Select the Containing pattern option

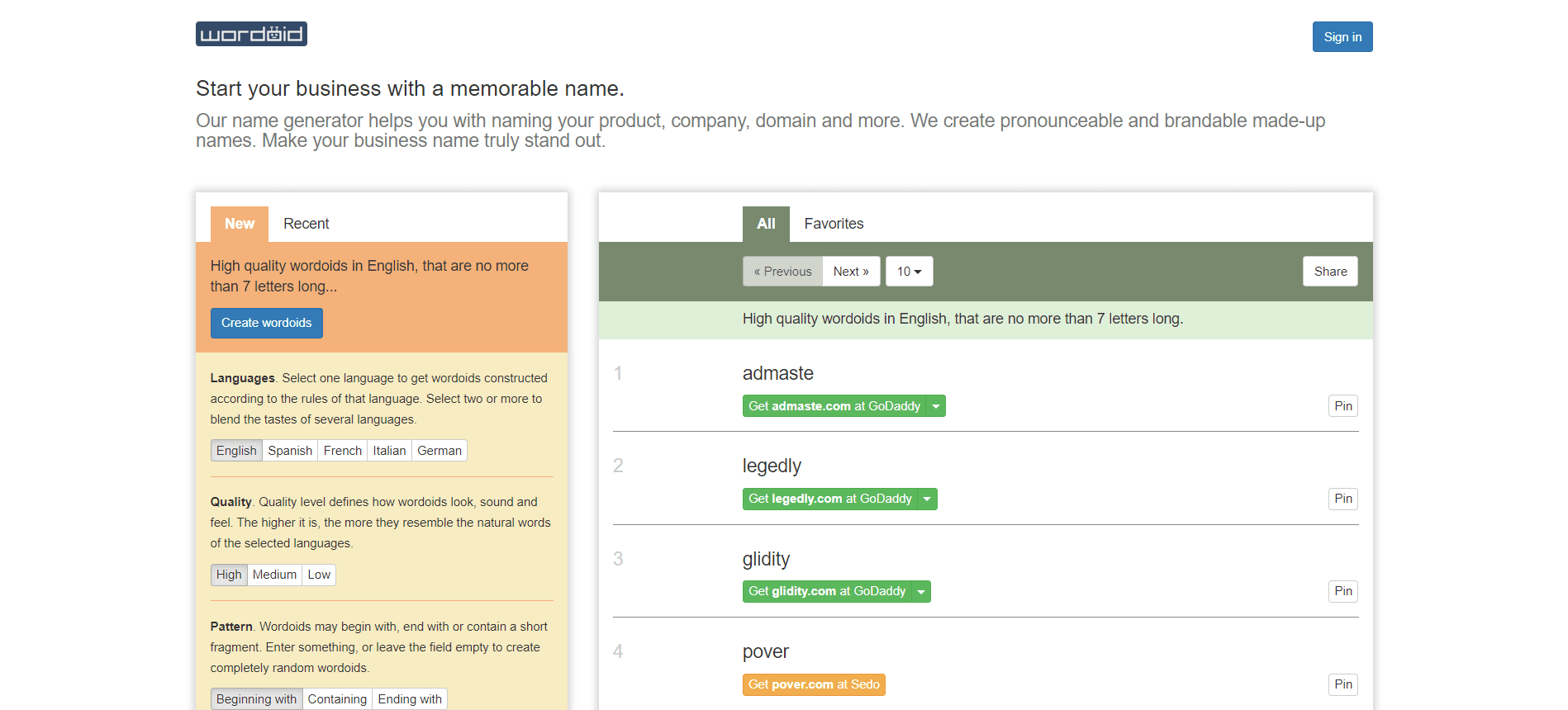[337, 699]
